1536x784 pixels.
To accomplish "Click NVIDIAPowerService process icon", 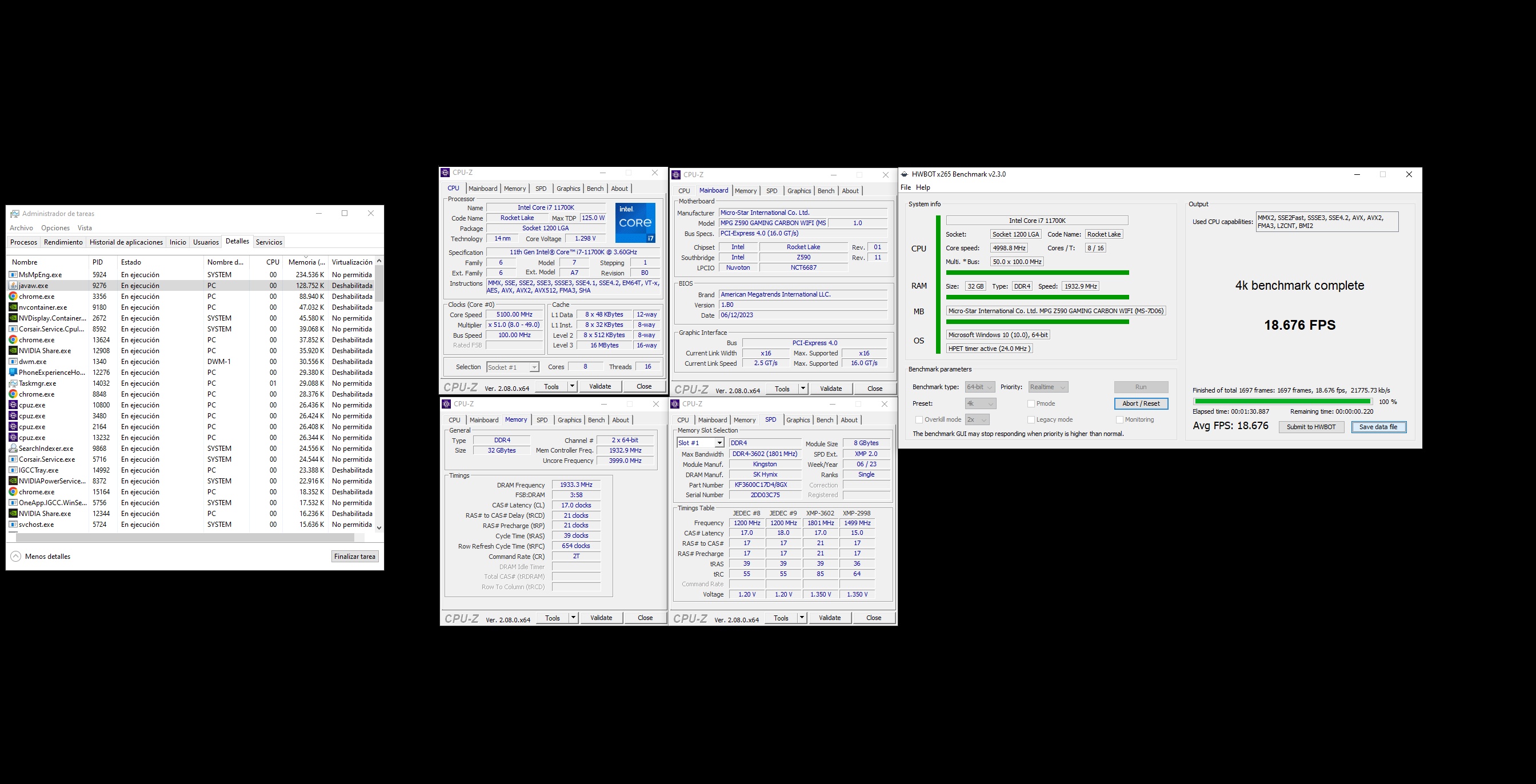I will (x=13, y=481).
